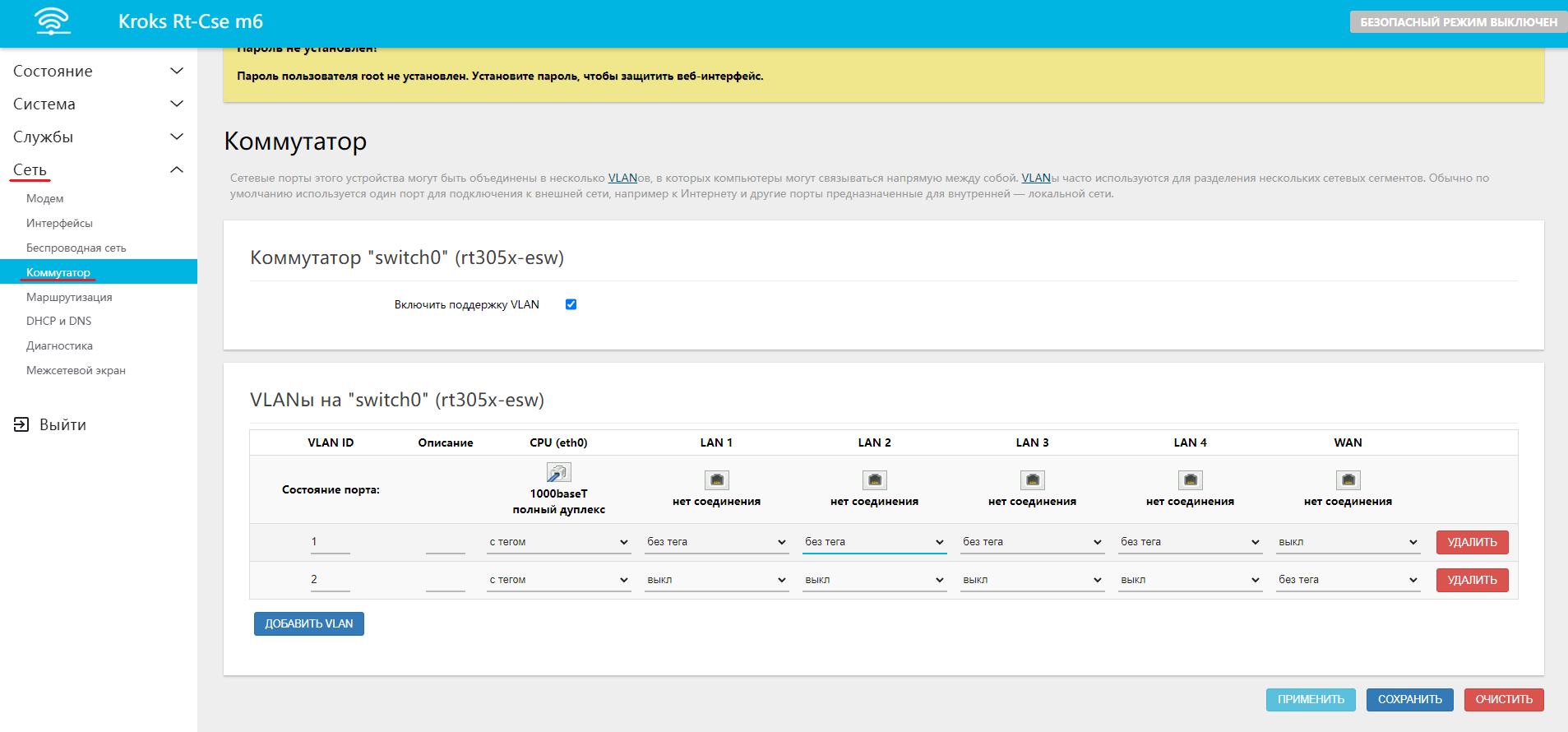Viewport: 1568px width, 732px height.
Task: Click the LAN 1 port status icon
Action: (716, 480)
